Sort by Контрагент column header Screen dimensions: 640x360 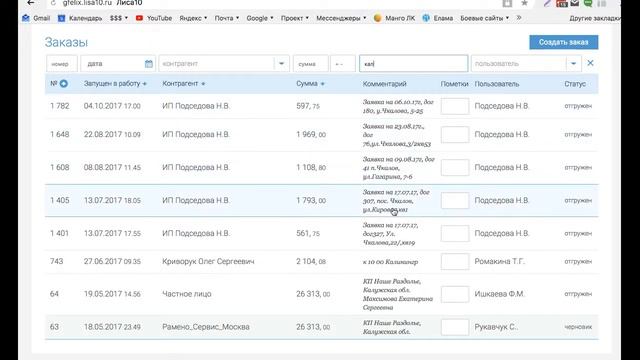point(184,83)
